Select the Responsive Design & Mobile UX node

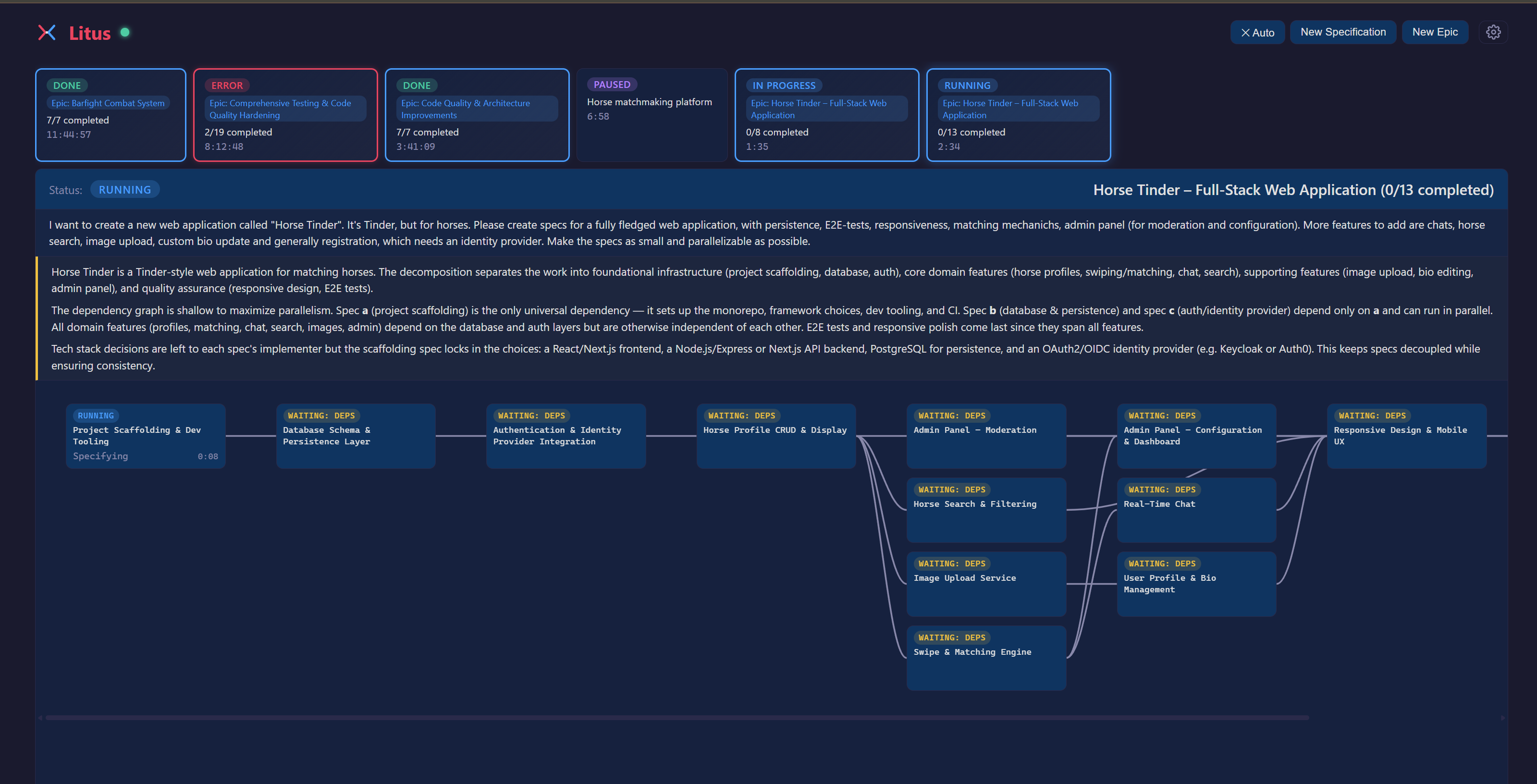coord(1406,436)
